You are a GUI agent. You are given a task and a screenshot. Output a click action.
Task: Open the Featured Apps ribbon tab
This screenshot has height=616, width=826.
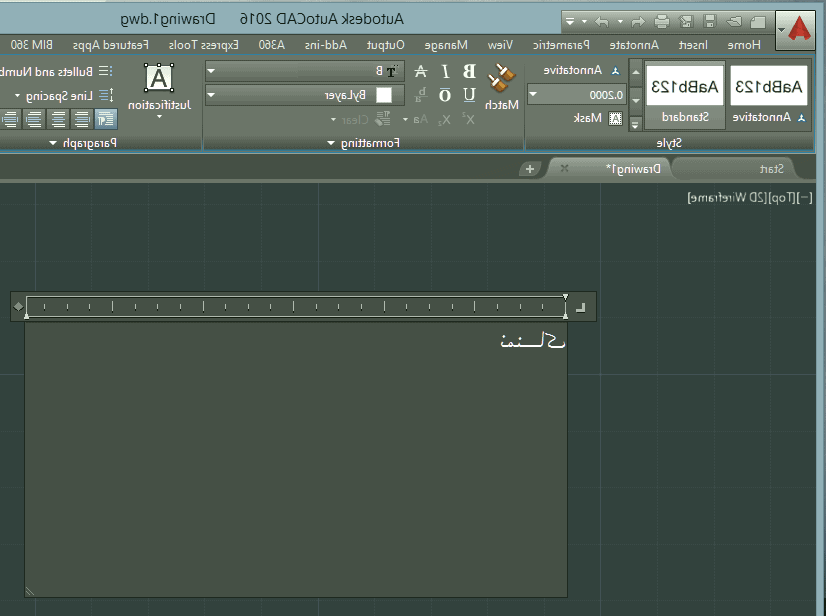[111, 45]
